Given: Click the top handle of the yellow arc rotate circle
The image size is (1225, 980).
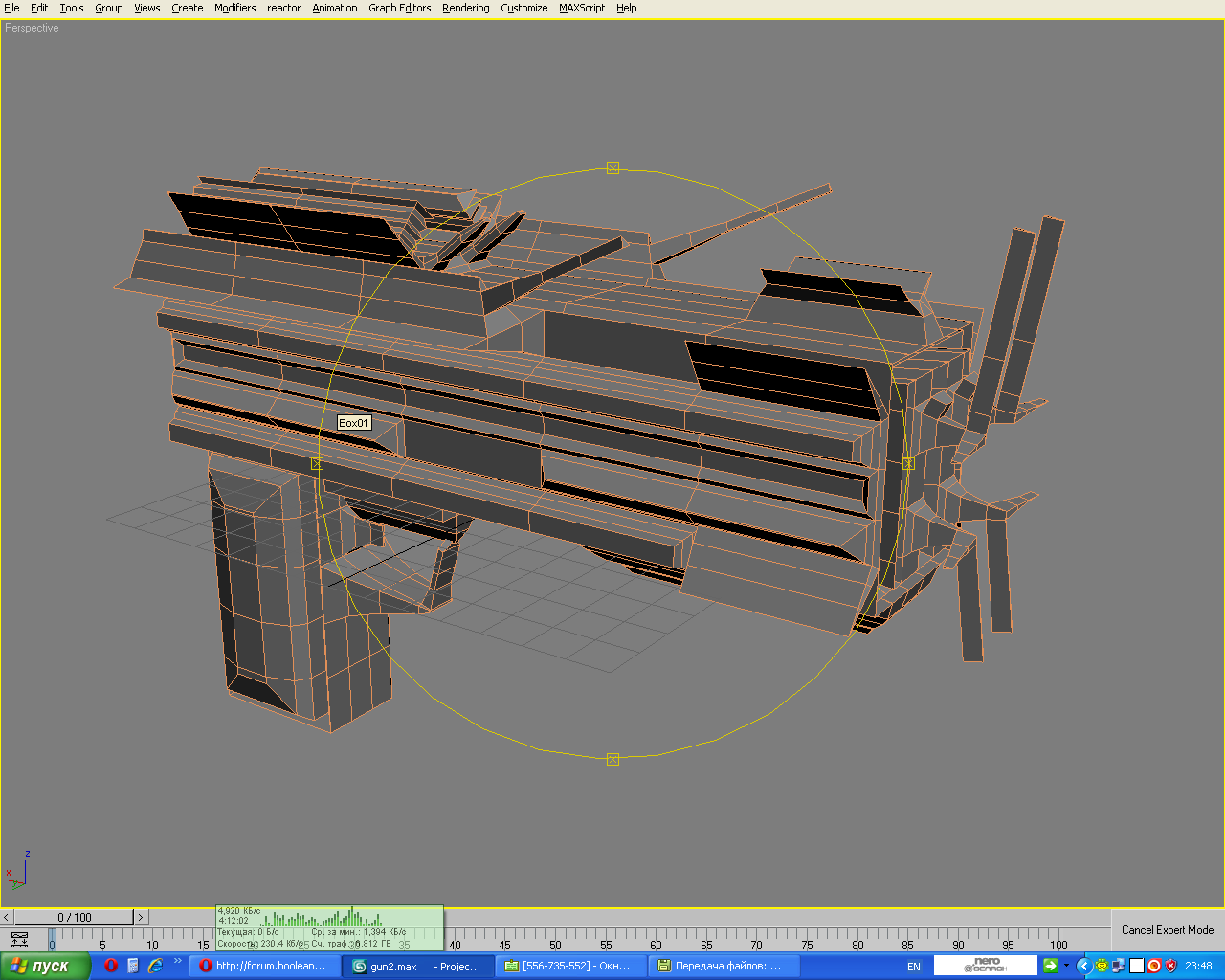Looking at the screenshot, I should [x=612, y=167].
